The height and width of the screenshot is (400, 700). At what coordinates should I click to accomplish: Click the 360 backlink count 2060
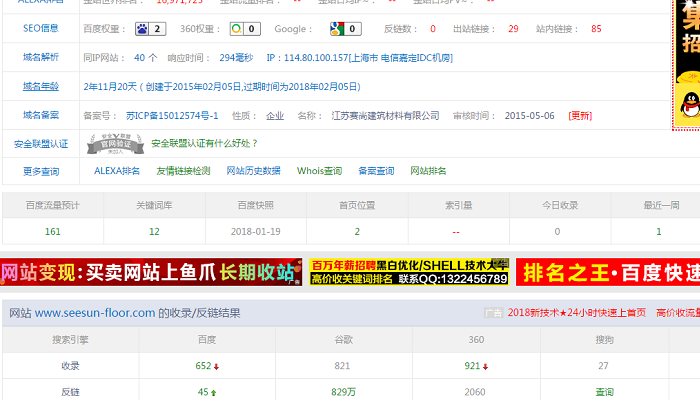[x=475, y=392]
